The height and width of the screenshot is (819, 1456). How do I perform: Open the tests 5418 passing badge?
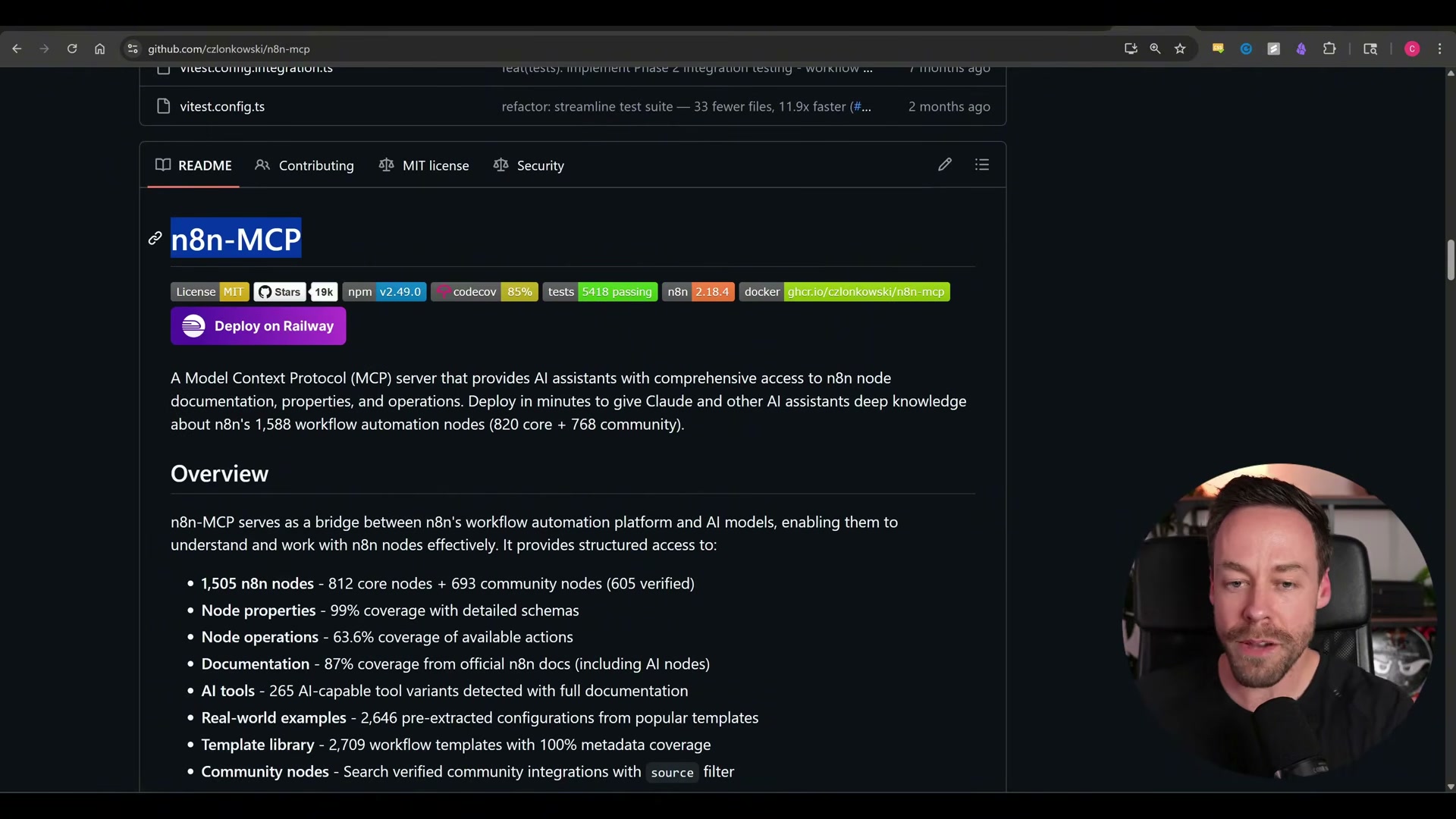(x=600, y=292)
